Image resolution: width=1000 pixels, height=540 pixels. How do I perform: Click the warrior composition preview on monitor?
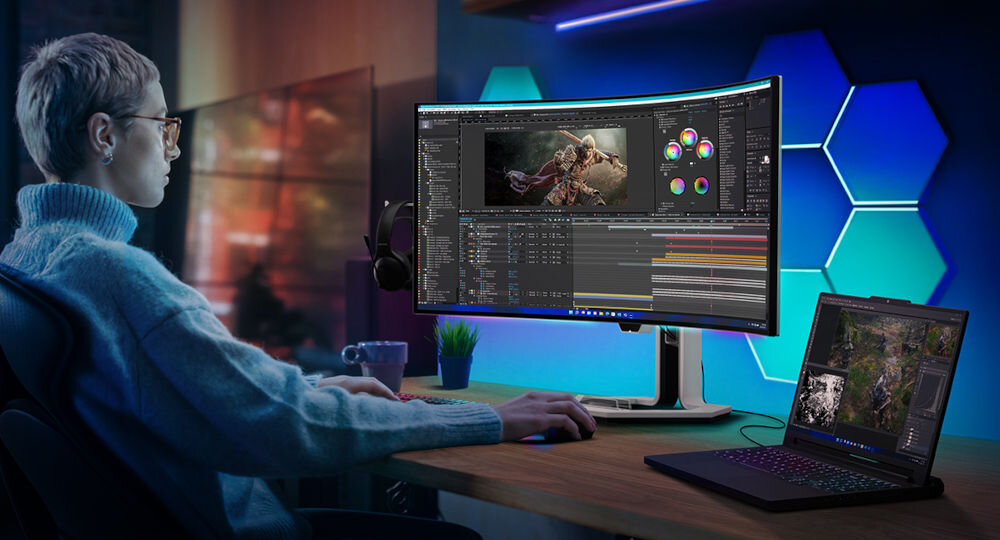point(555,167)
